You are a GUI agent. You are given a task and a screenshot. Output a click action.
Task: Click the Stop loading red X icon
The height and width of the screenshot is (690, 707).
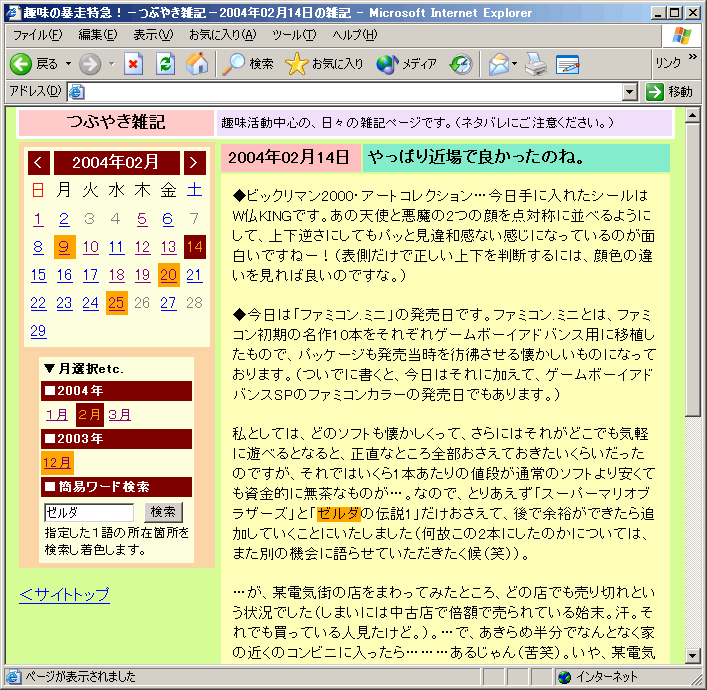pos(133,64)
